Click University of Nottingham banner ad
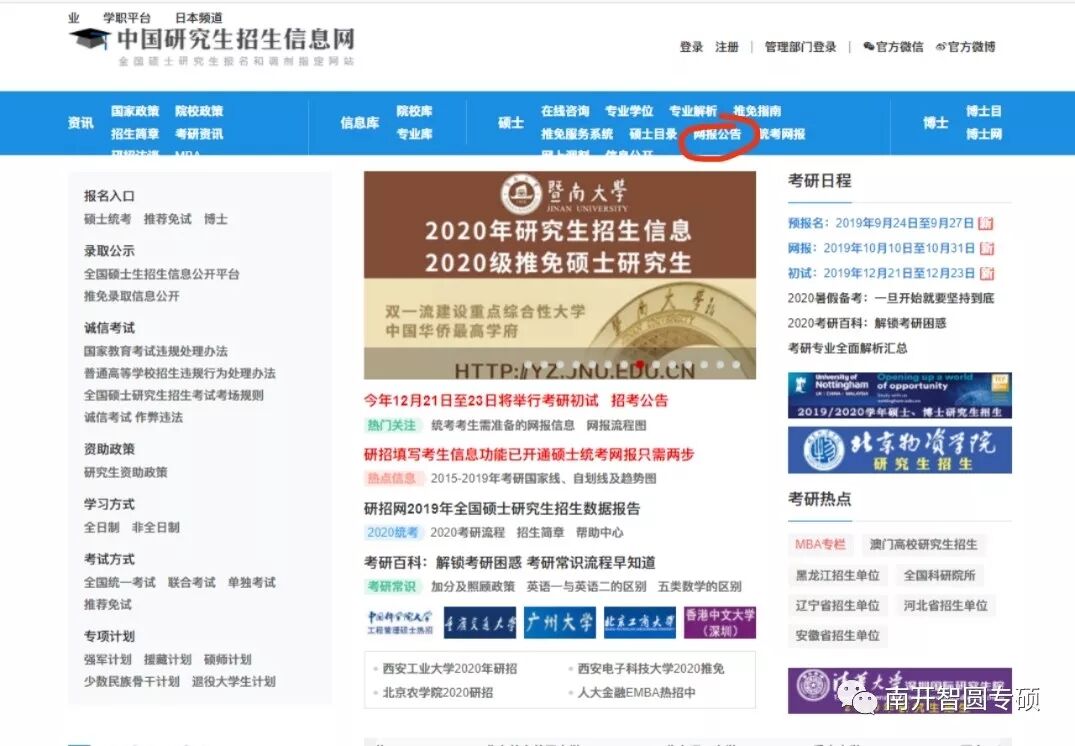Image resolution: width=1075 pixels, height=746 pixels. click(x=899, y=395)
